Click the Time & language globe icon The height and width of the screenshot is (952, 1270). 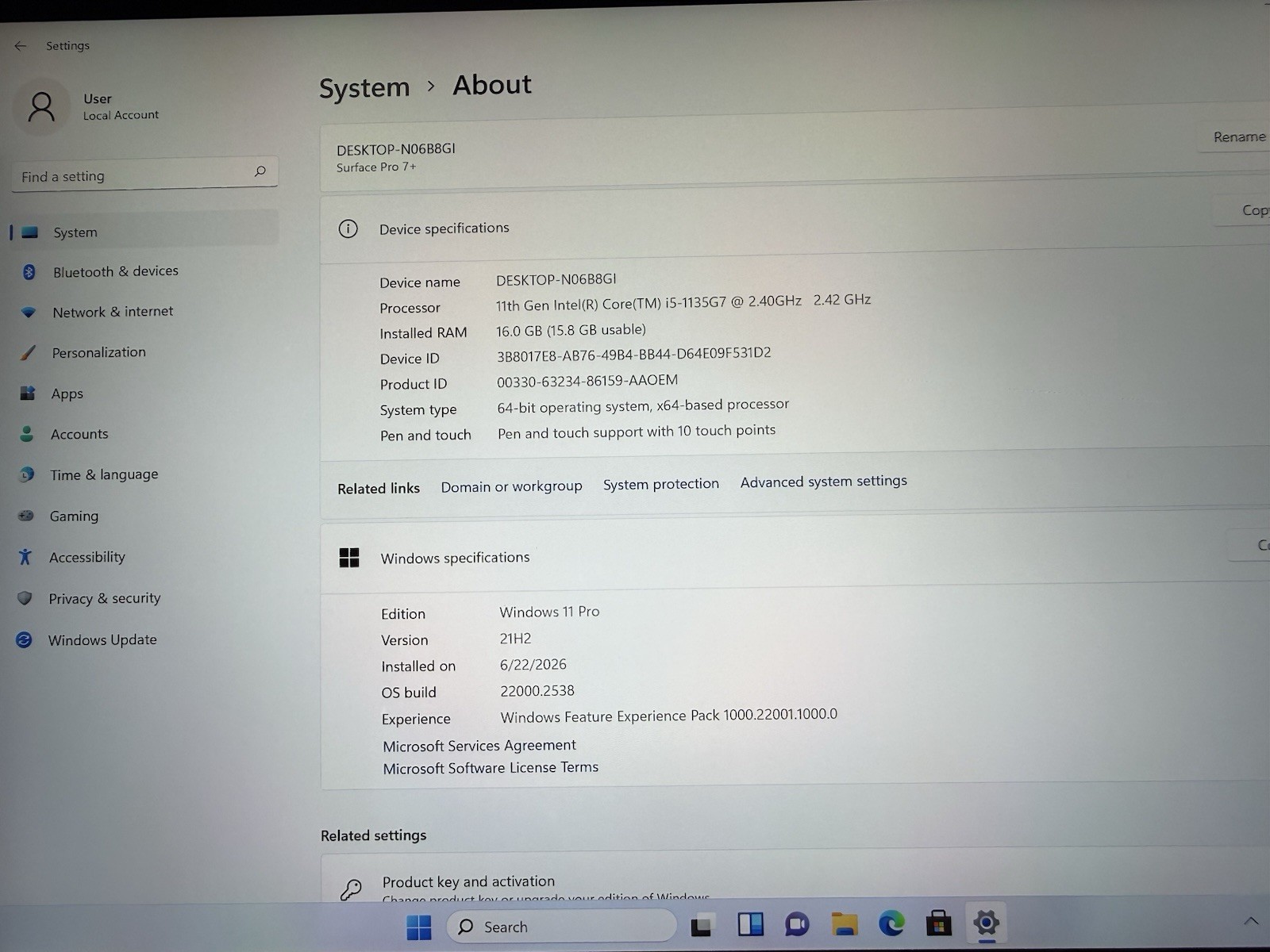coord(26,474)
